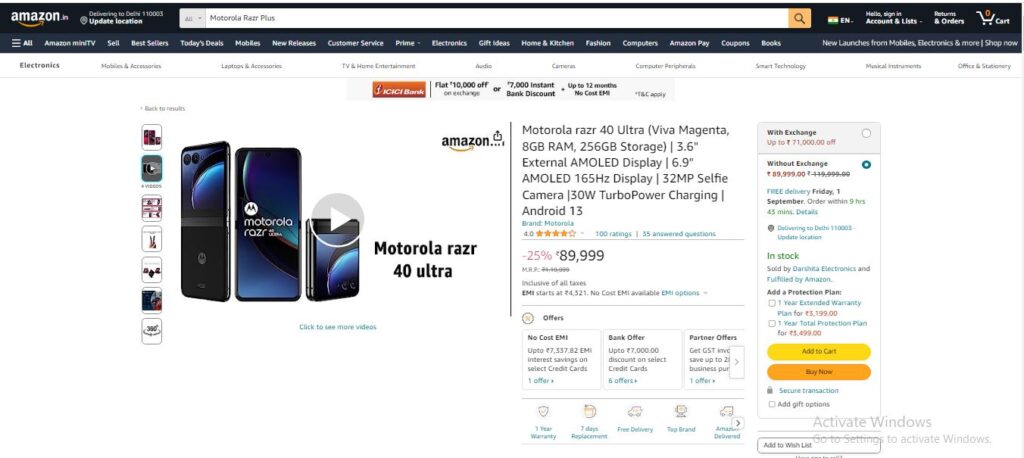Open the Mobiles navigation item
Image resolution: width=1024 pixels, height=458 pixels.
tap(248, 43)
